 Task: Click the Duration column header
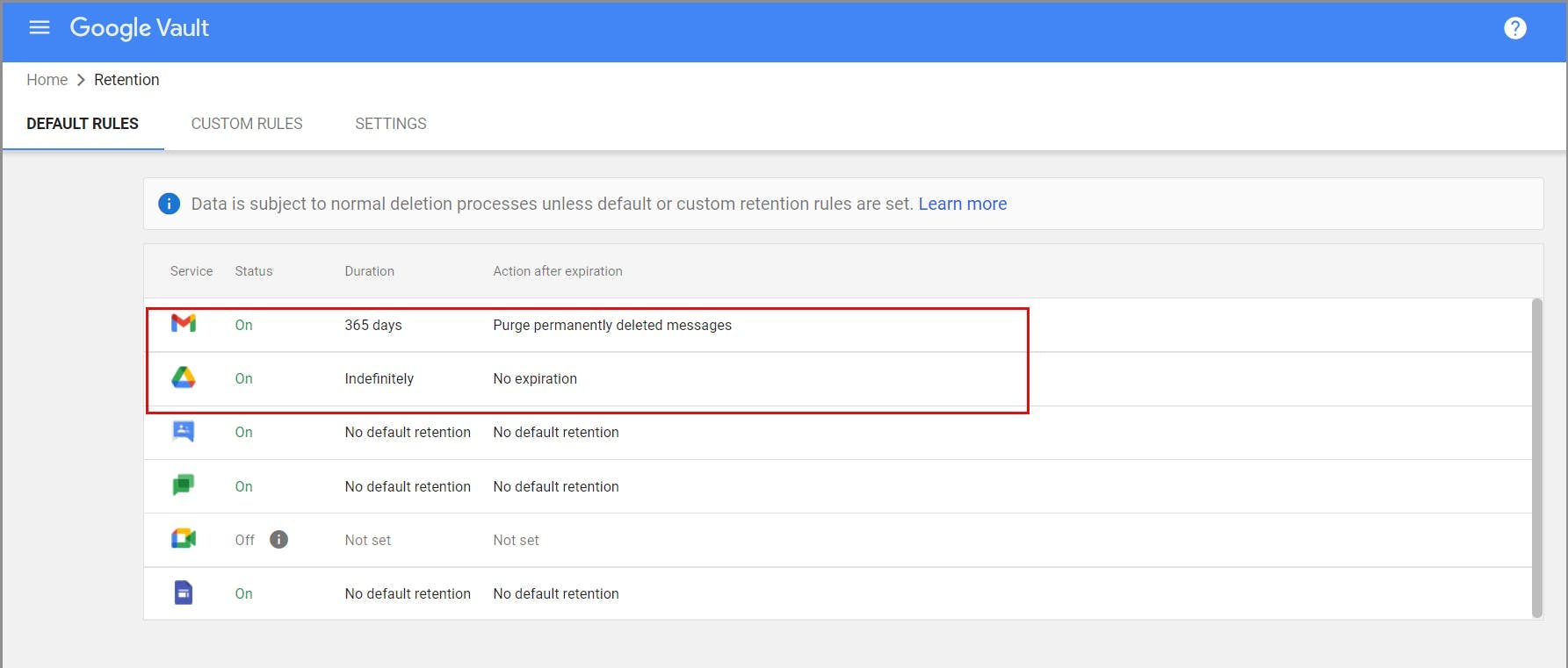click(x=369, y=271)
